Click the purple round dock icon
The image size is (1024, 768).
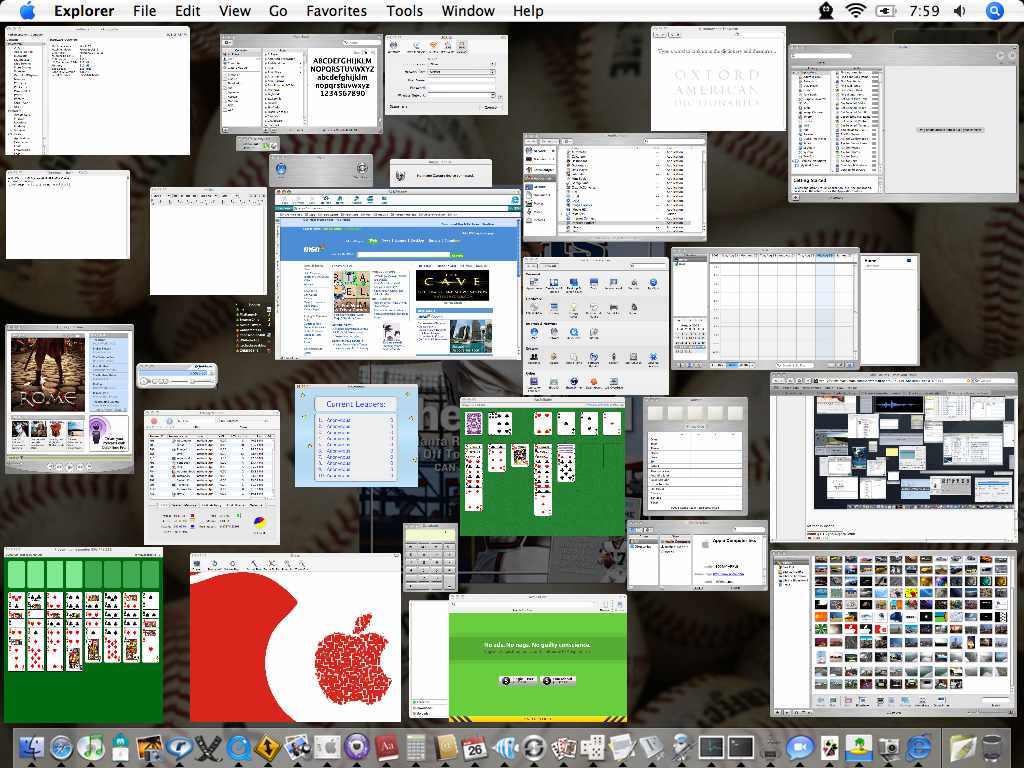(357, 747)
